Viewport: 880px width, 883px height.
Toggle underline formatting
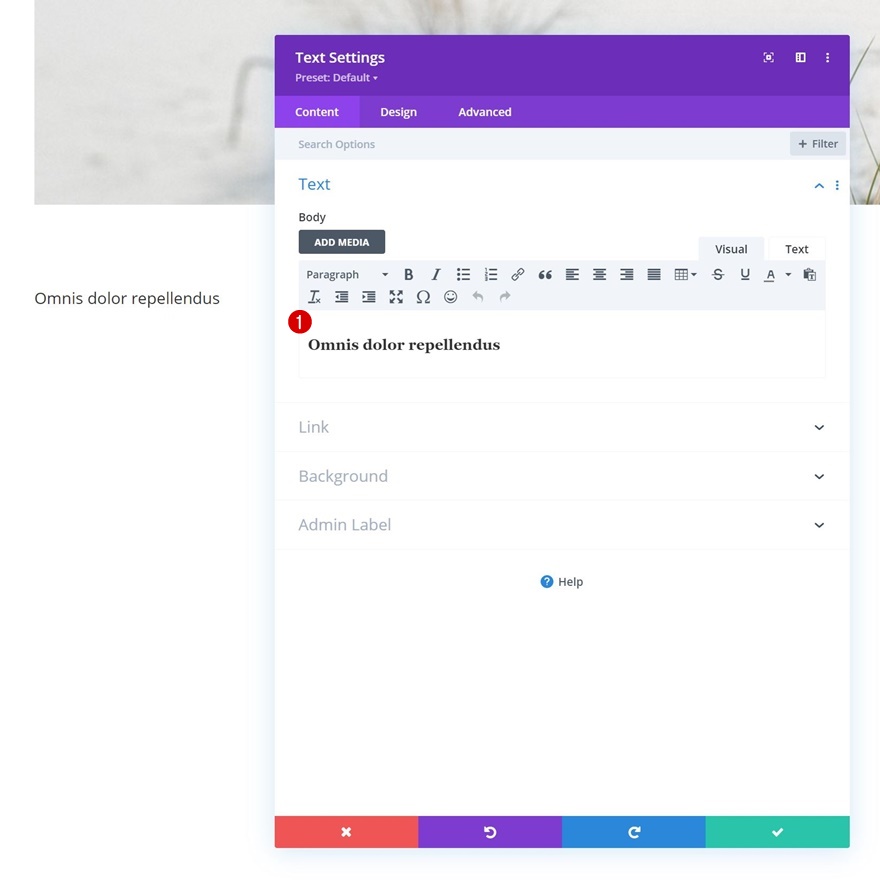point(745,275)
